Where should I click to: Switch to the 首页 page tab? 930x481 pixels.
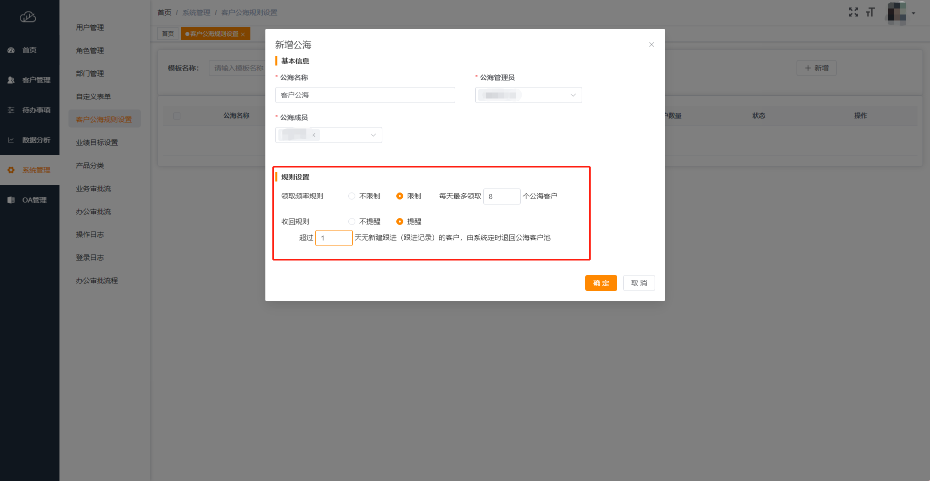(x=168, y=33)
